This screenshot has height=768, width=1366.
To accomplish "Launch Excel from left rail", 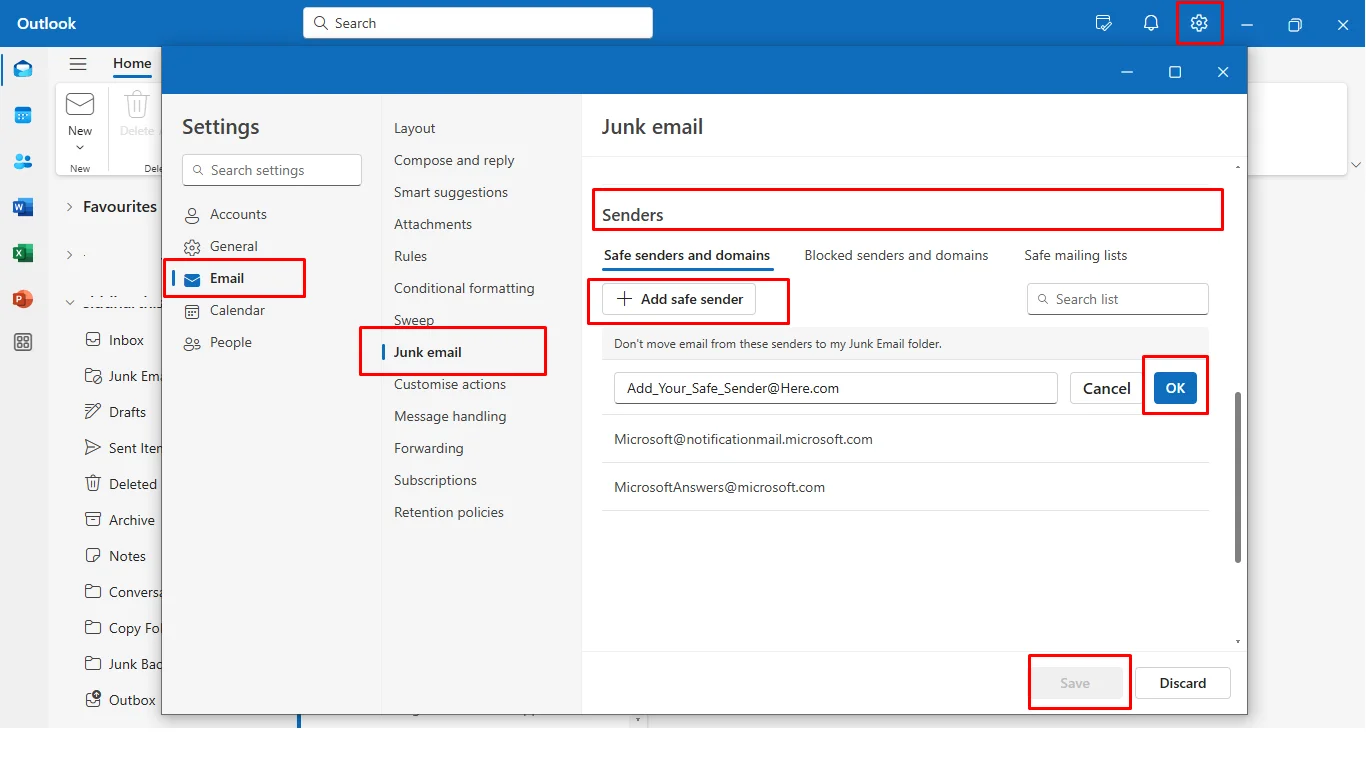I will pyautogui.click(x=23, y=253).
